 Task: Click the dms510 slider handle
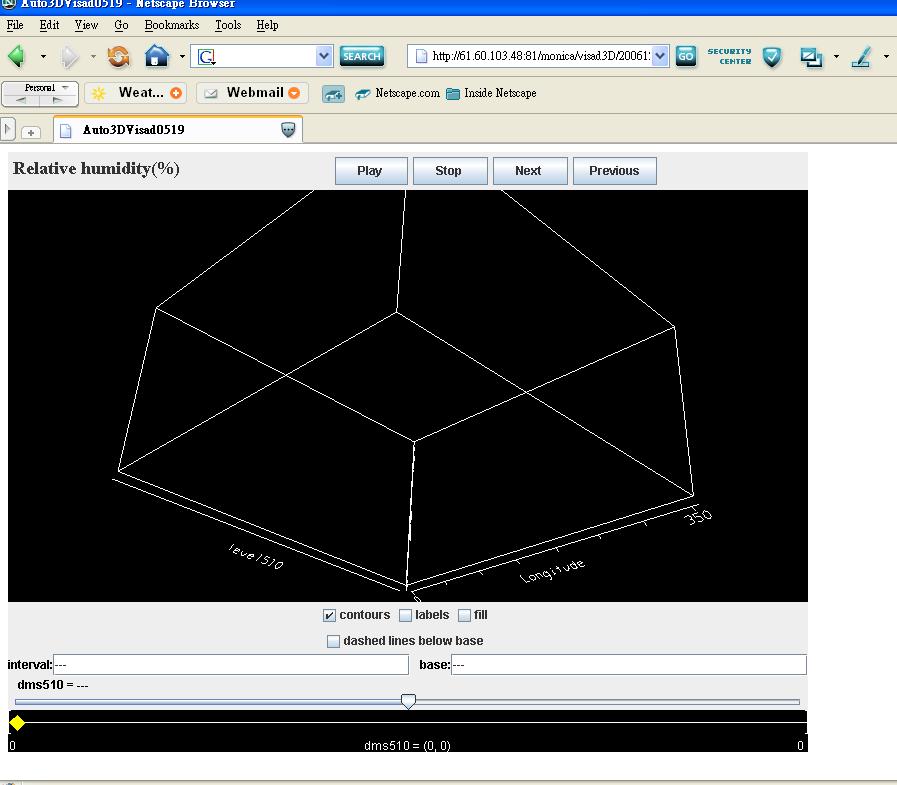(408, 701)
